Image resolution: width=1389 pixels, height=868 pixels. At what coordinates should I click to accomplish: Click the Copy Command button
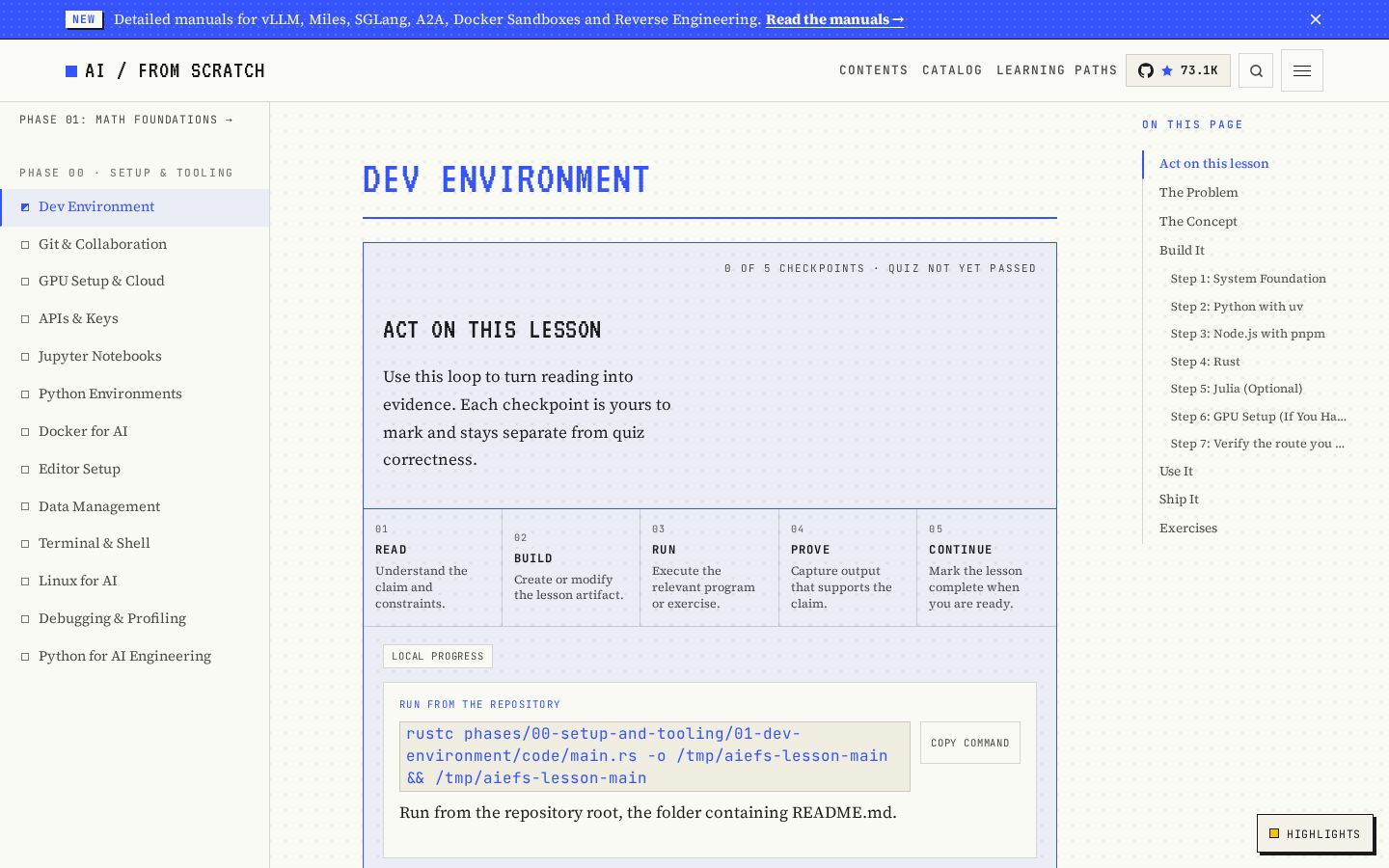pos(970,743)
